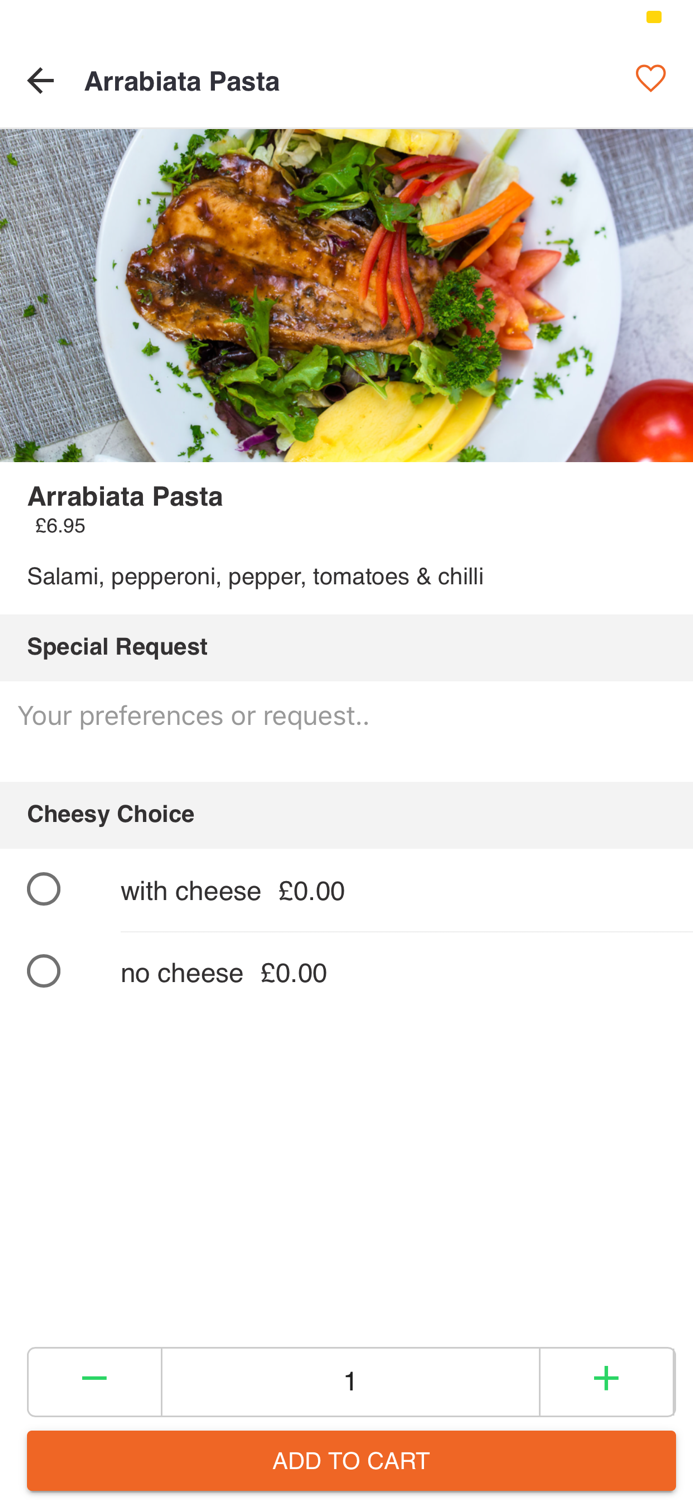
Task: Tap the "with cheese" option label
Action: pyautogui.click(x=190, y=891)
